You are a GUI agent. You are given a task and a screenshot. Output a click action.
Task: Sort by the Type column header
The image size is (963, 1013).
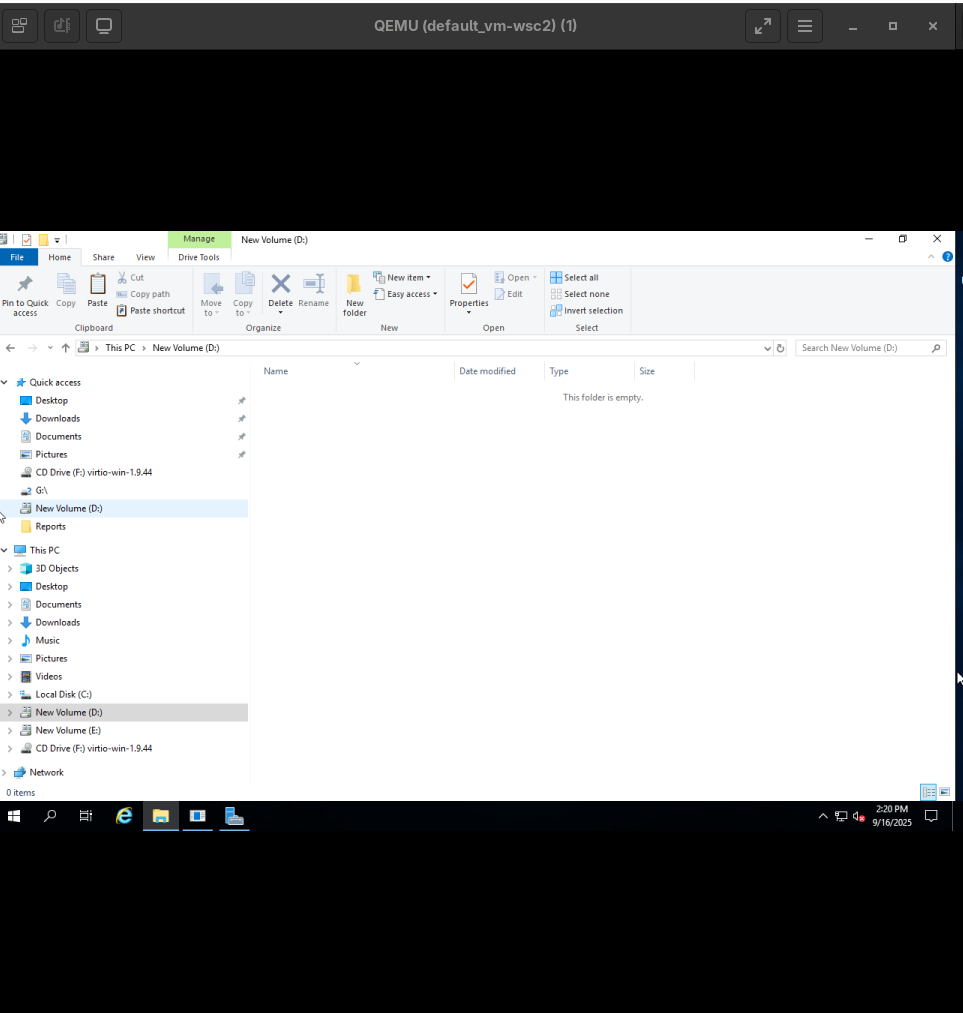559,371
